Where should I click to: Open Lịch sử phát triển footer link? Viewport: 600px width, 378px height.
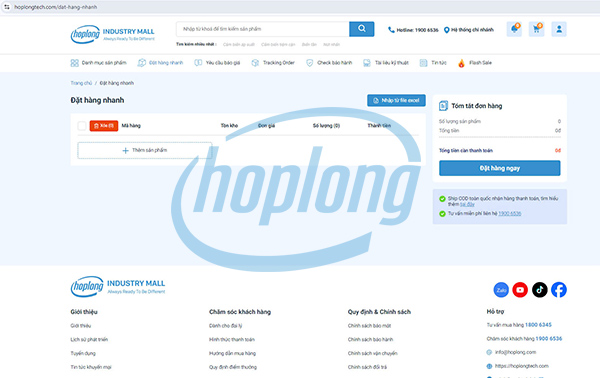pos(89,339)
